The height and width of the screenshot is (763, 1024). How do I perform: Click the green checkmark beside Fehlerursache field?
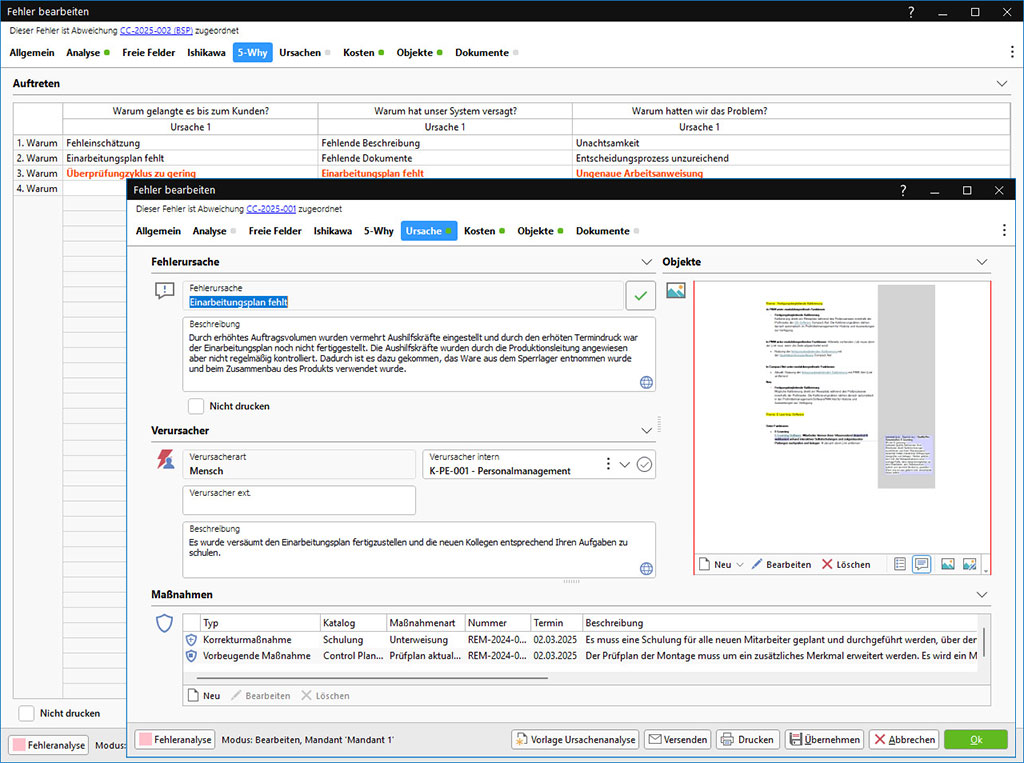point(640,295)
